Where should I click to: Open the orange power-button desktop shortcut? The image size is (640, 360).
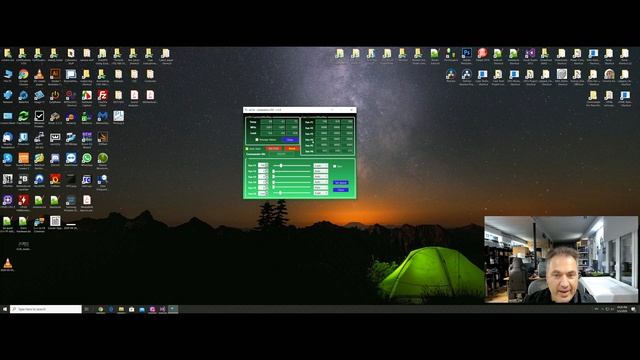click(55, 95)
